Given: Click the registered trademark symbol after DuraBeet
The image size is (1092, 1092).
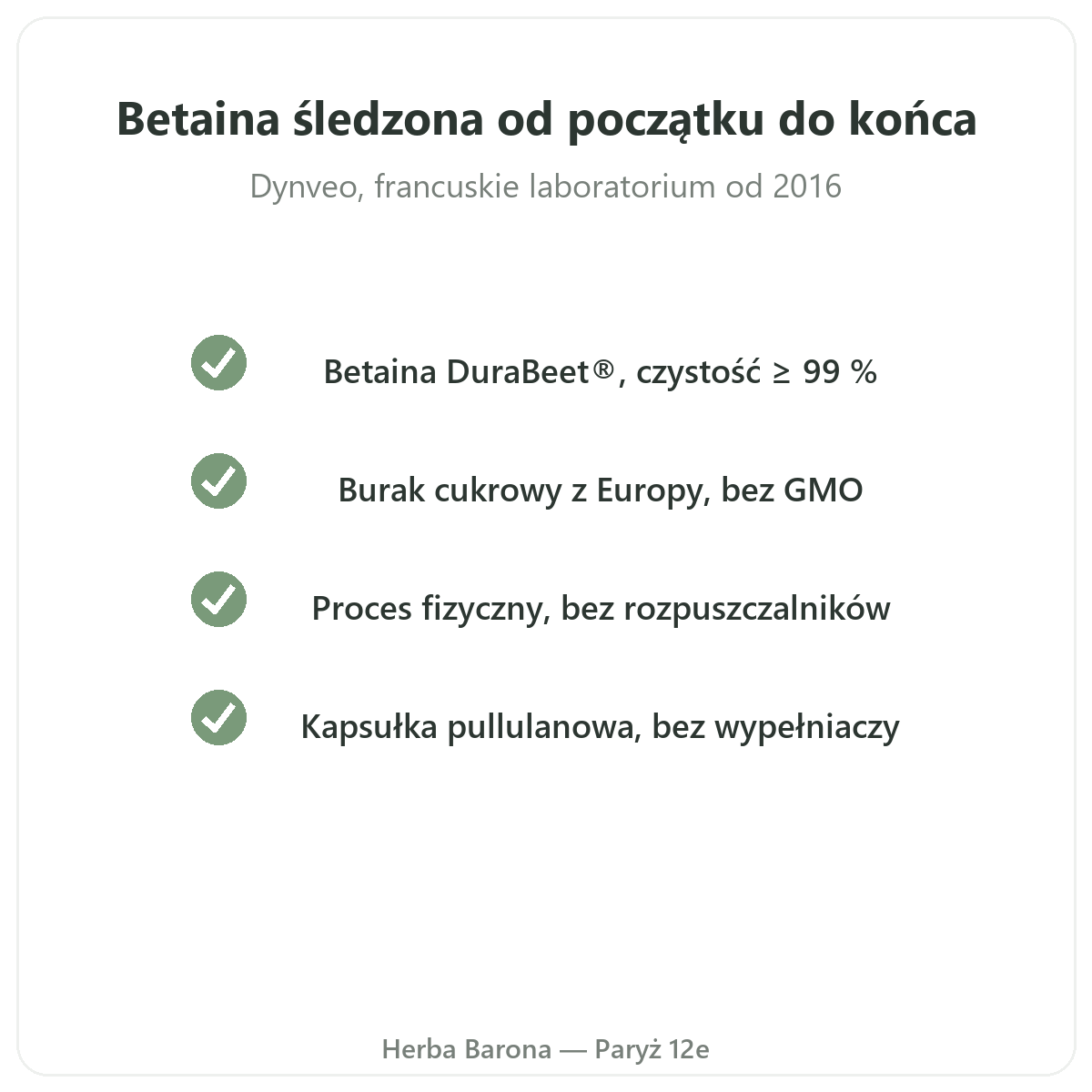Looking at the screenshot, I should [x=603, y=369].
